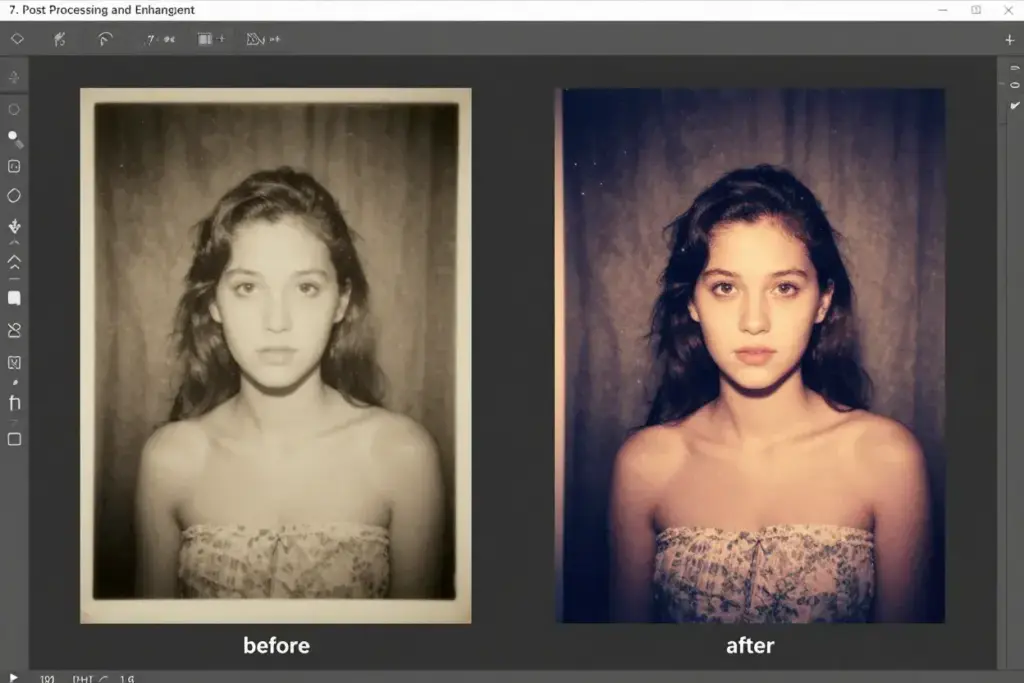Open the side-by-side Comparison view control
Viewport: 1024px width, 683px height.
click(x=203, y=40)
